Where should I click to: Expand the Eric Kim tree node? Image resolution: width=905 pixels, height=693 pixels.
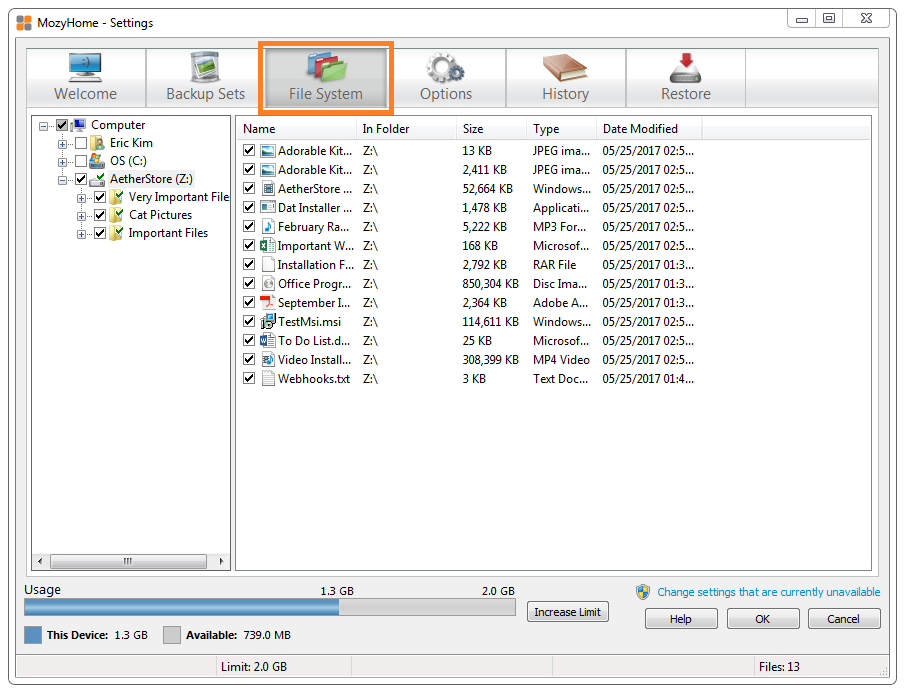pos(62,144)
